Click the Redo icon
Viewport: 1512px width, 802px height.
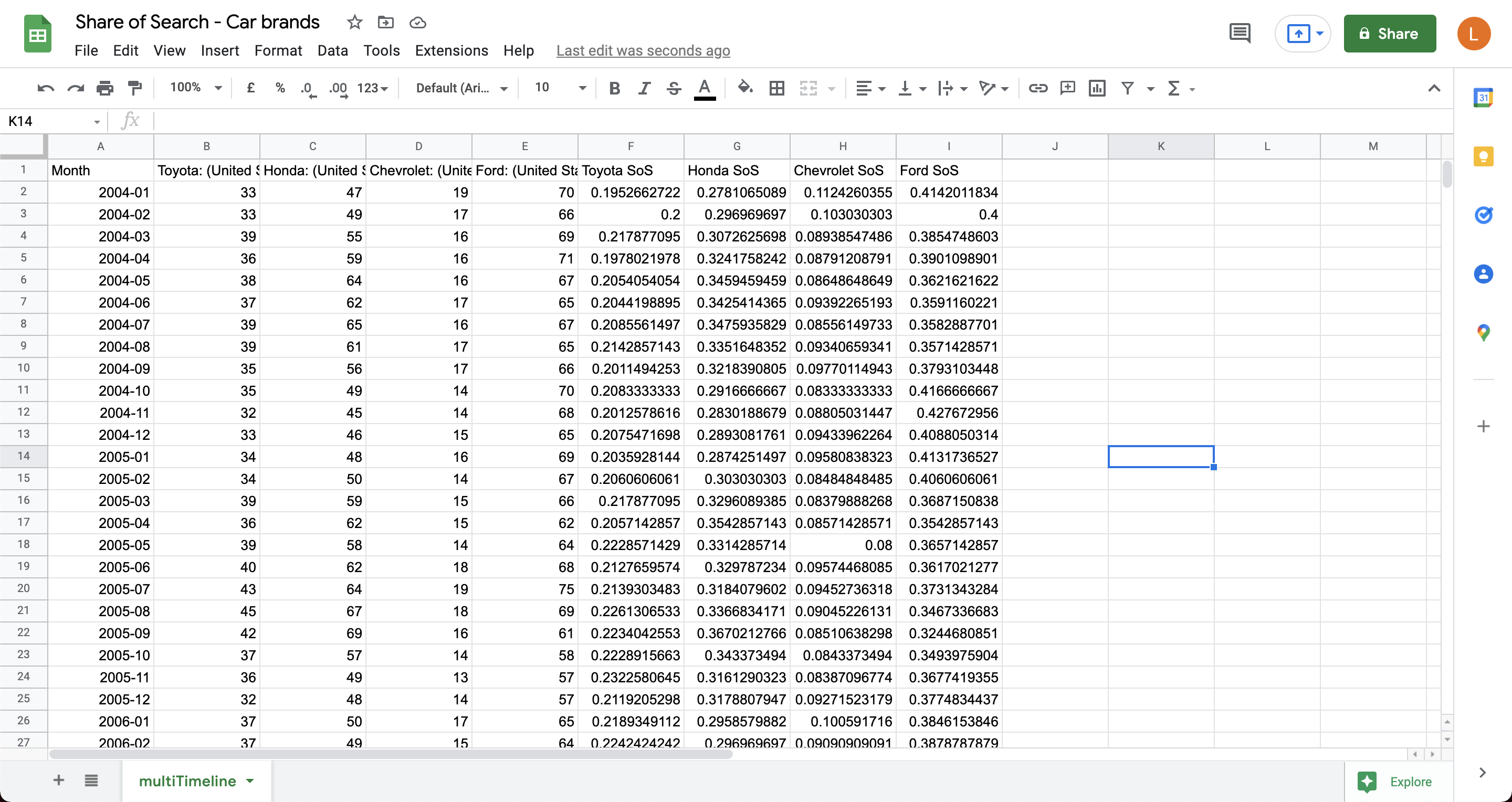click(x=76, y=88)
